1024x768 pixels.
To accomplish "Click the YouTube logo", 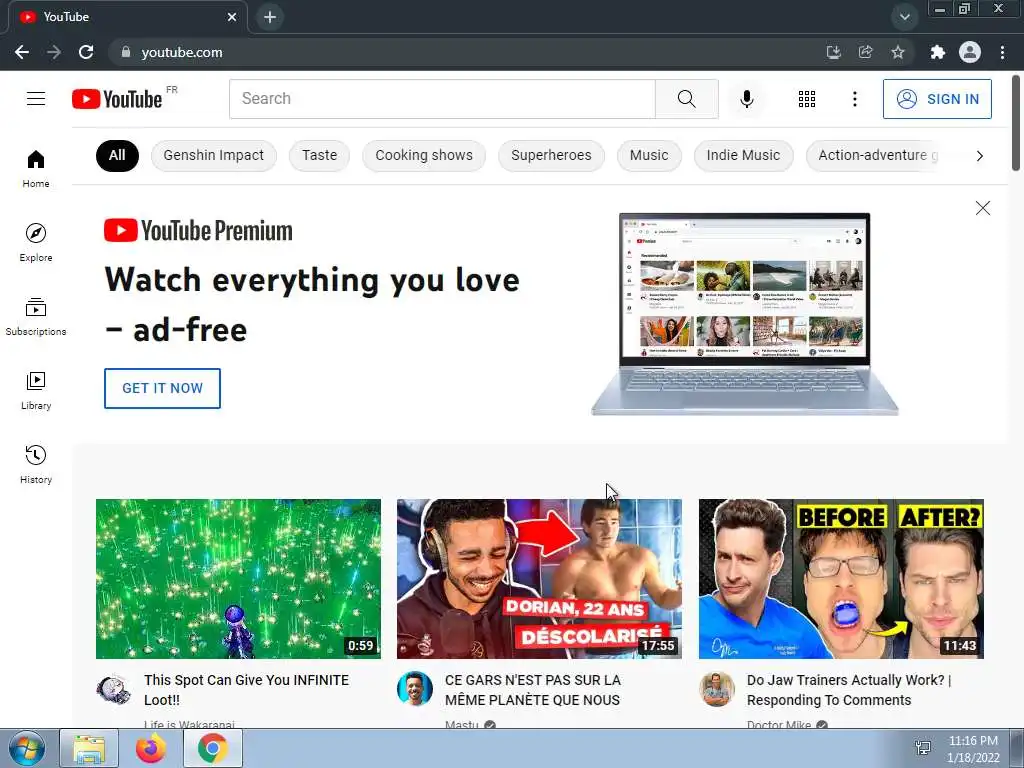I will pyautogui.click(x=117, y=99).
